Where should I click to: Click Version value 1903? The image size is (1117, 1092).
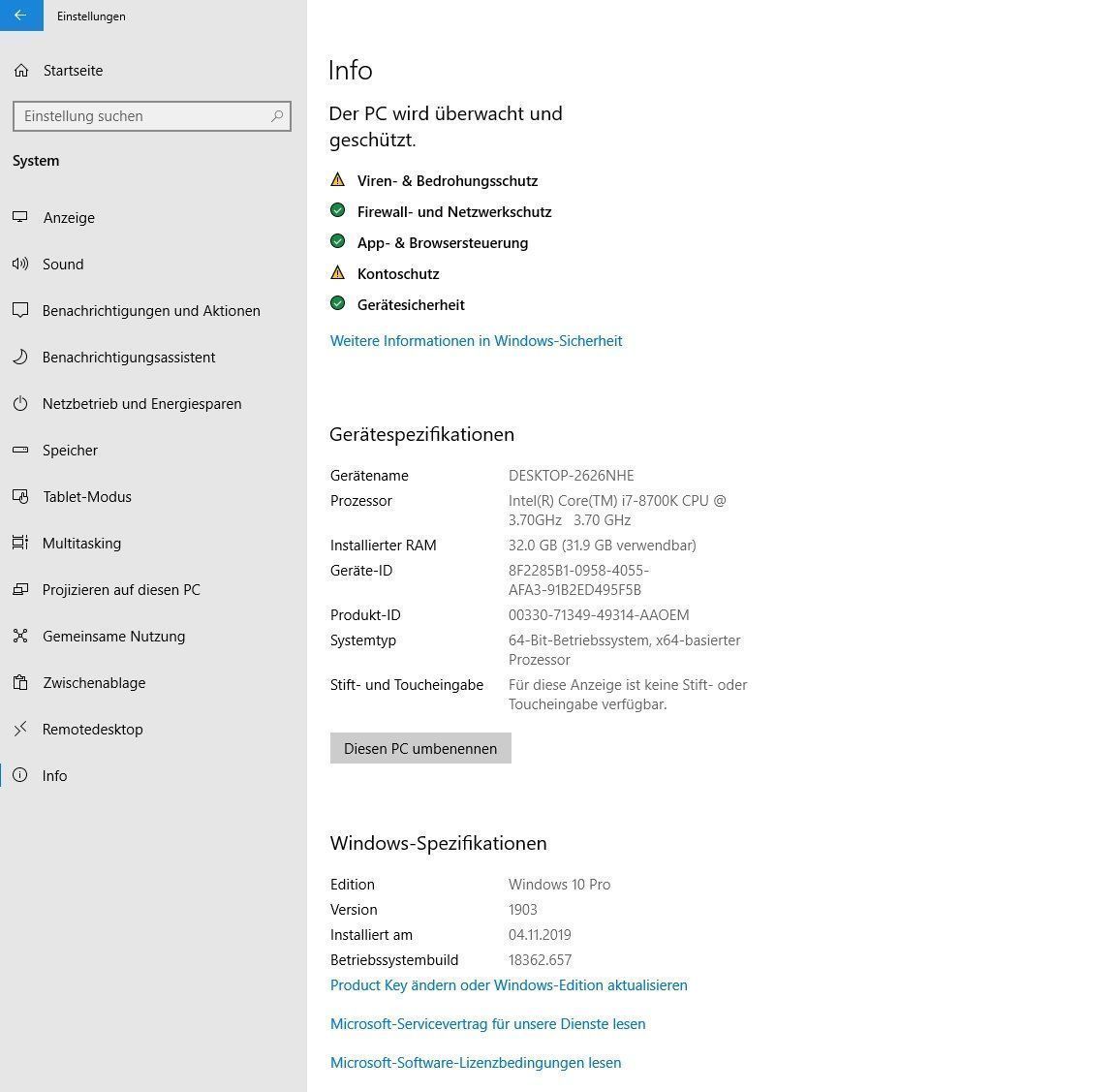coord(523,910)
